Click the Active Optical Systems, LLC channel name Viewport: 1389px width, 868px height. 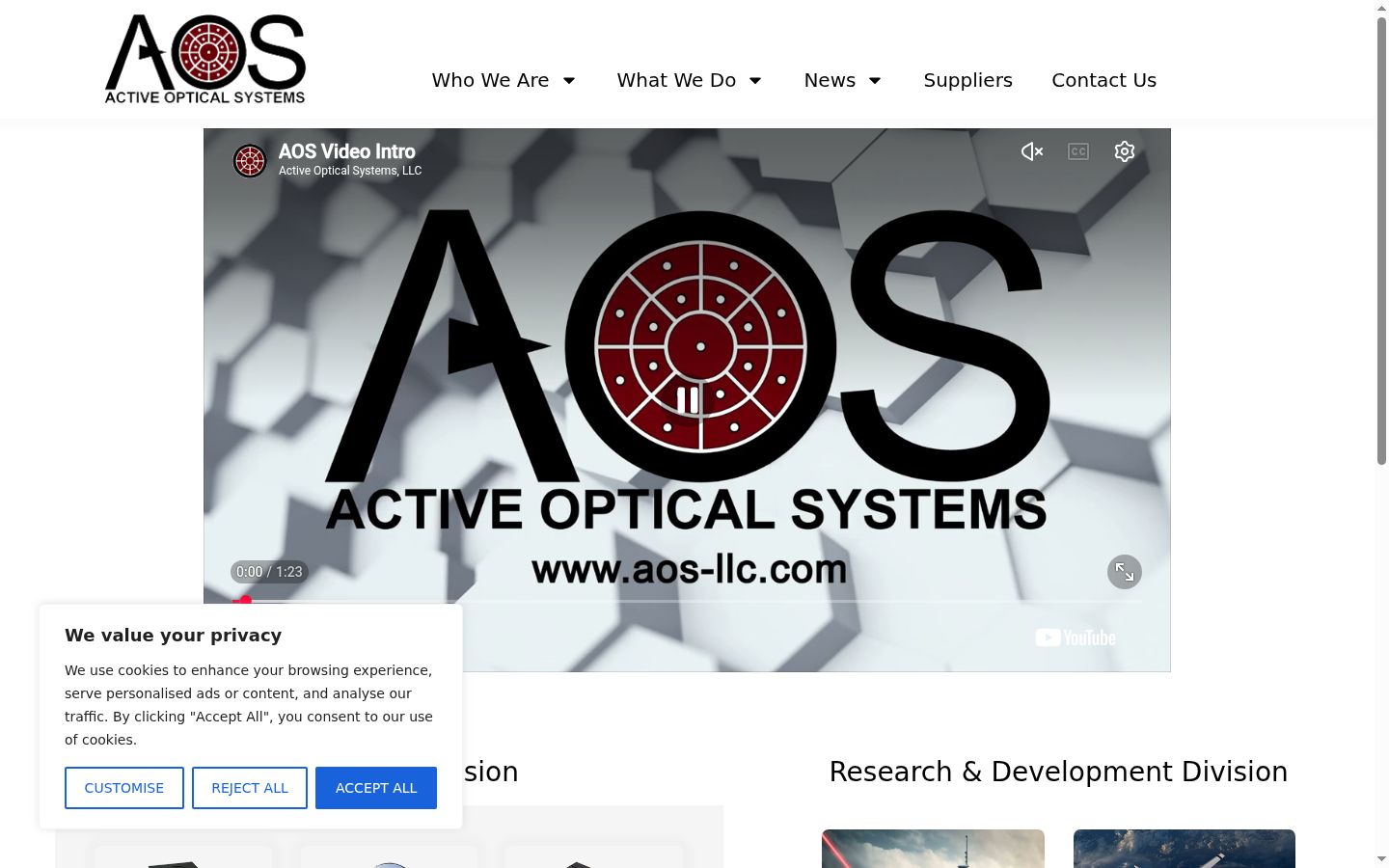point(350,171)
